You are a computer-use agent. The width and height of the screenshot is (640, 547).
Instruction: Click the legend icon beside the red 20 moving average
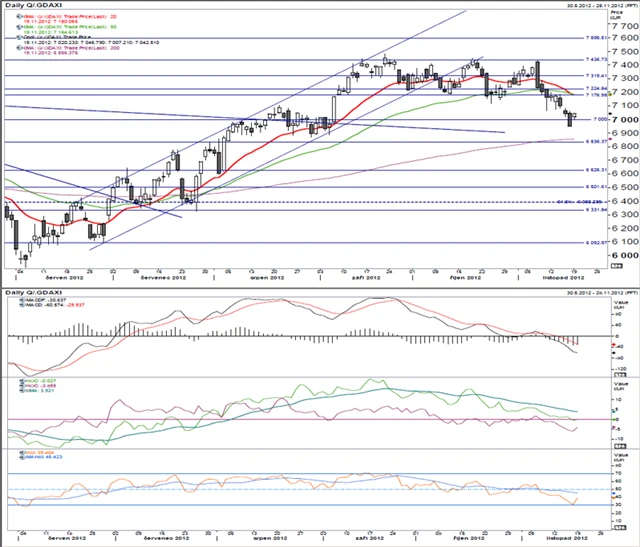[19, 16]
